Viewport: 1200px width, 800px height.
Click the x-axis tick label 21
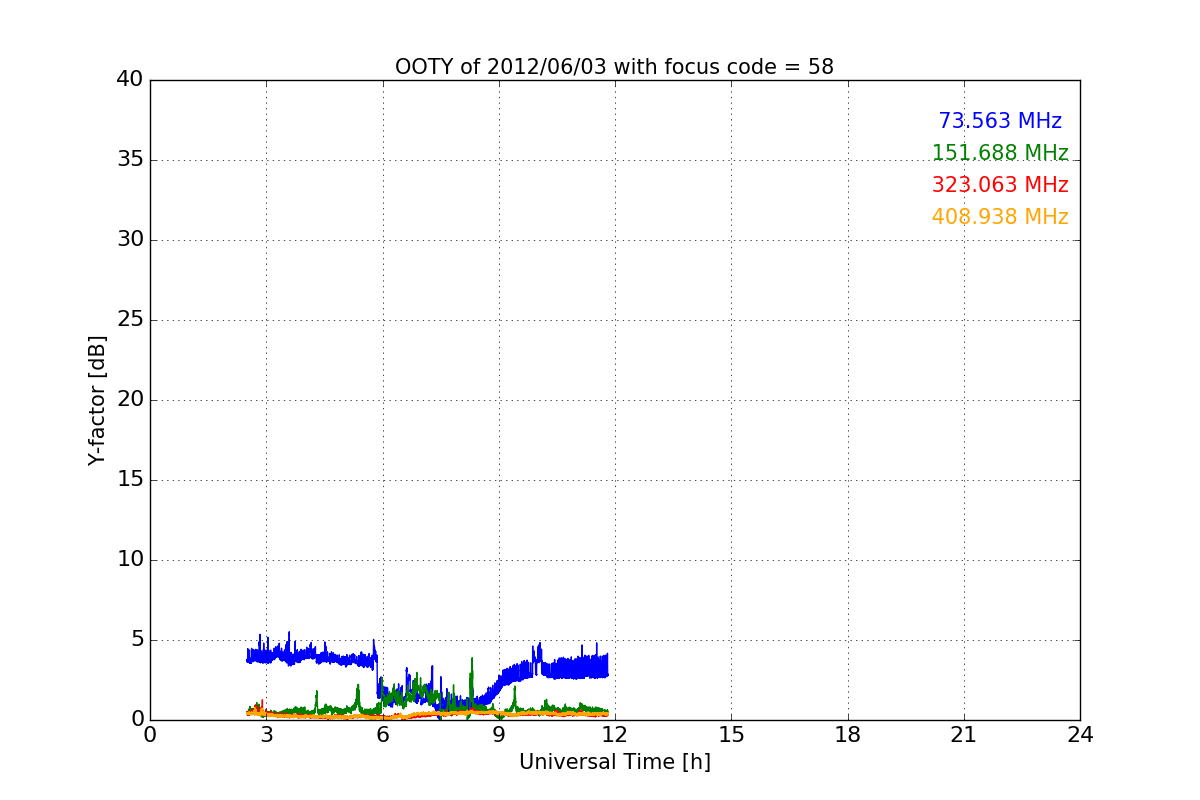964,735
